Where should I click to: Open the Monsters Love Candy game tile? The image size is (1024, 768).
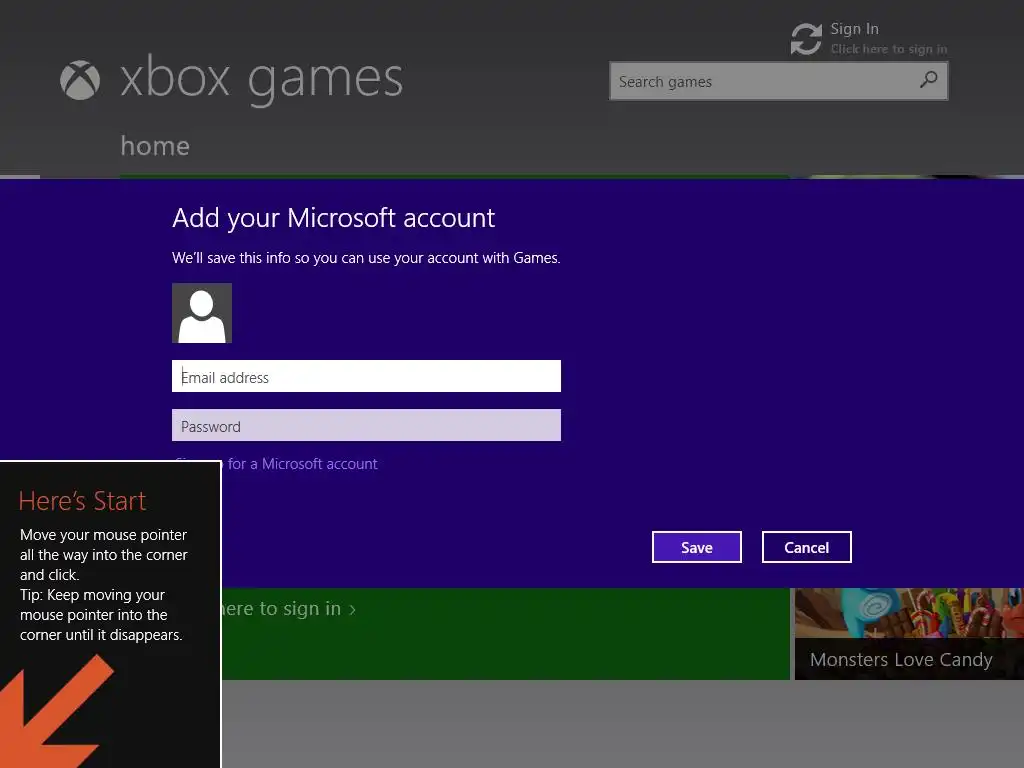click(909, 633)
